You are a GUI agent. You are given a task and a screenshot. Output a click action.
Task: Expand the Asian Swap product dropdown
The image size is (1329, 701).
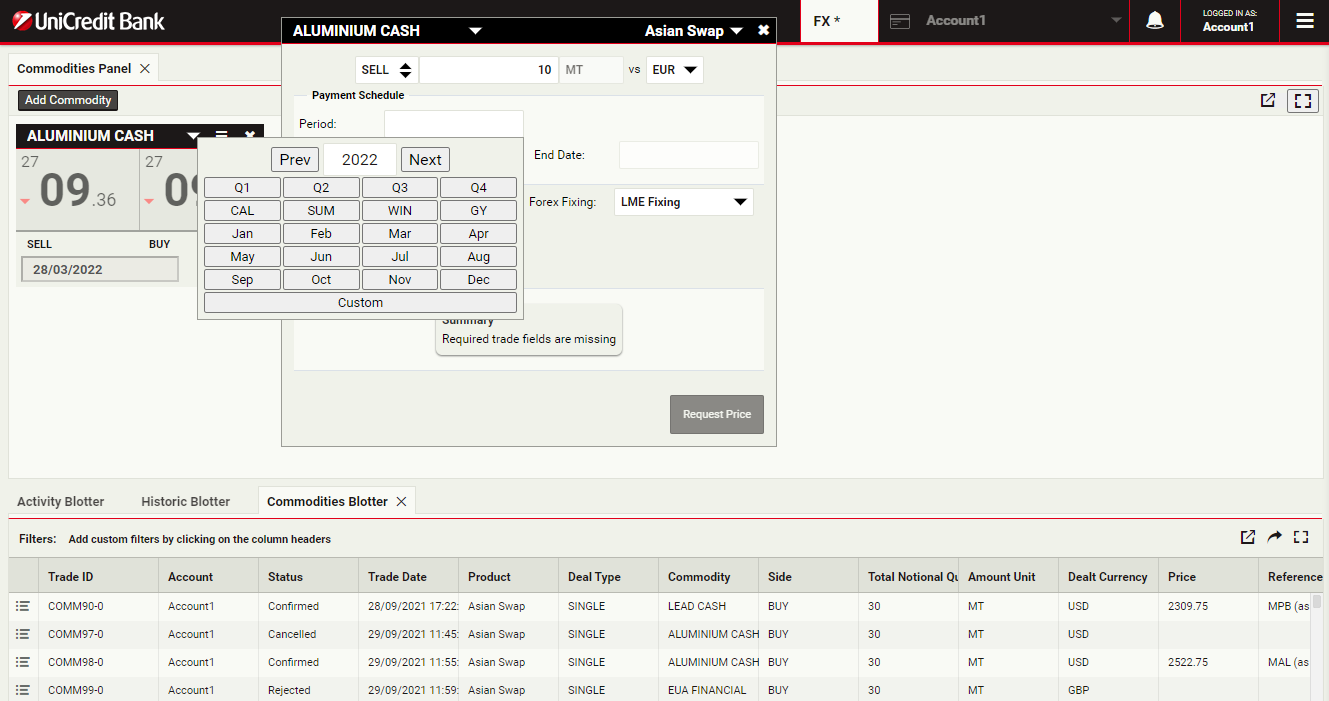[694, 31]
